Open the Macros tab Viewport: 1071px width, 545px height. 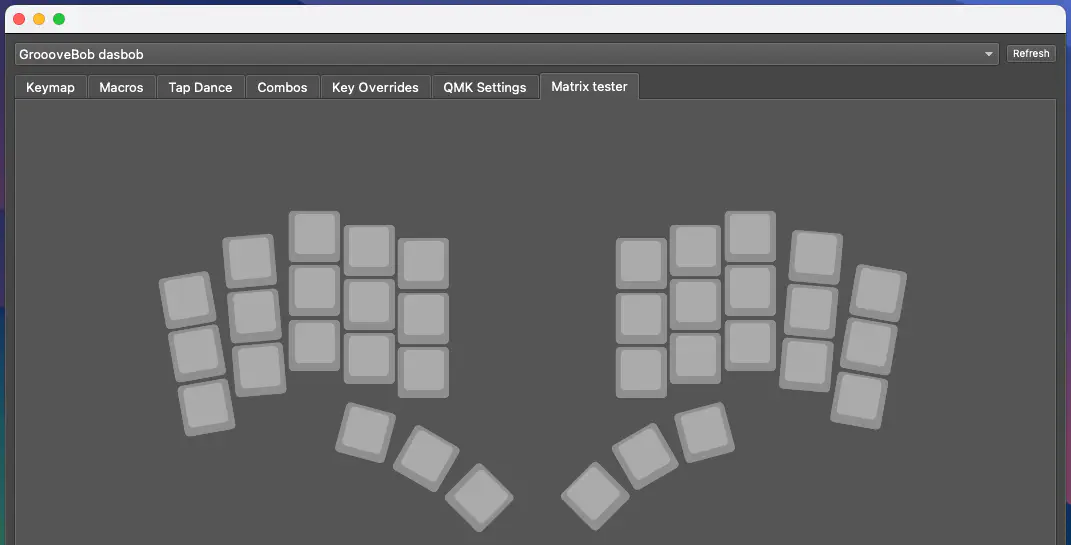121,88
